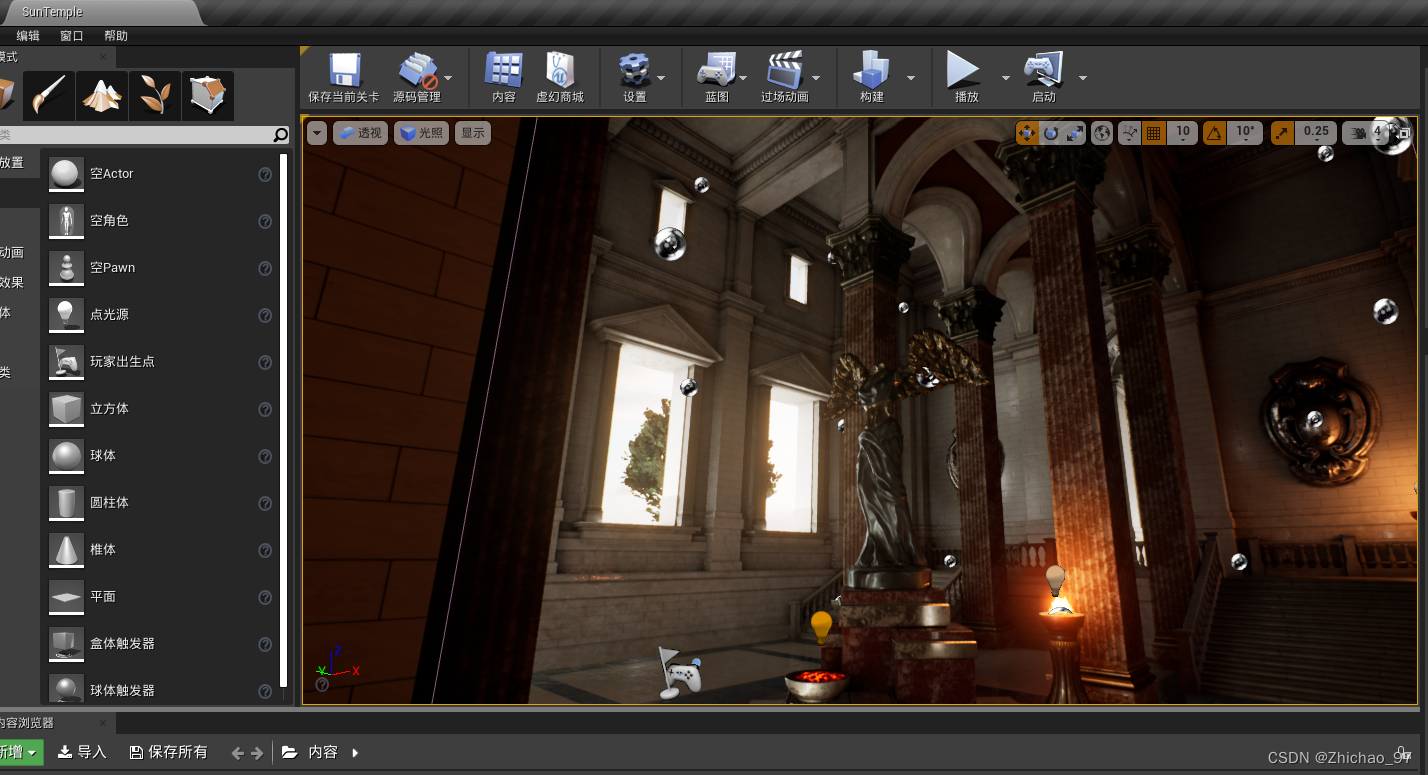Select the Foliage mode leaf icon
The width and height of the screenshot is (1428, 775).
pyautogui.click(x=155, y=95)
